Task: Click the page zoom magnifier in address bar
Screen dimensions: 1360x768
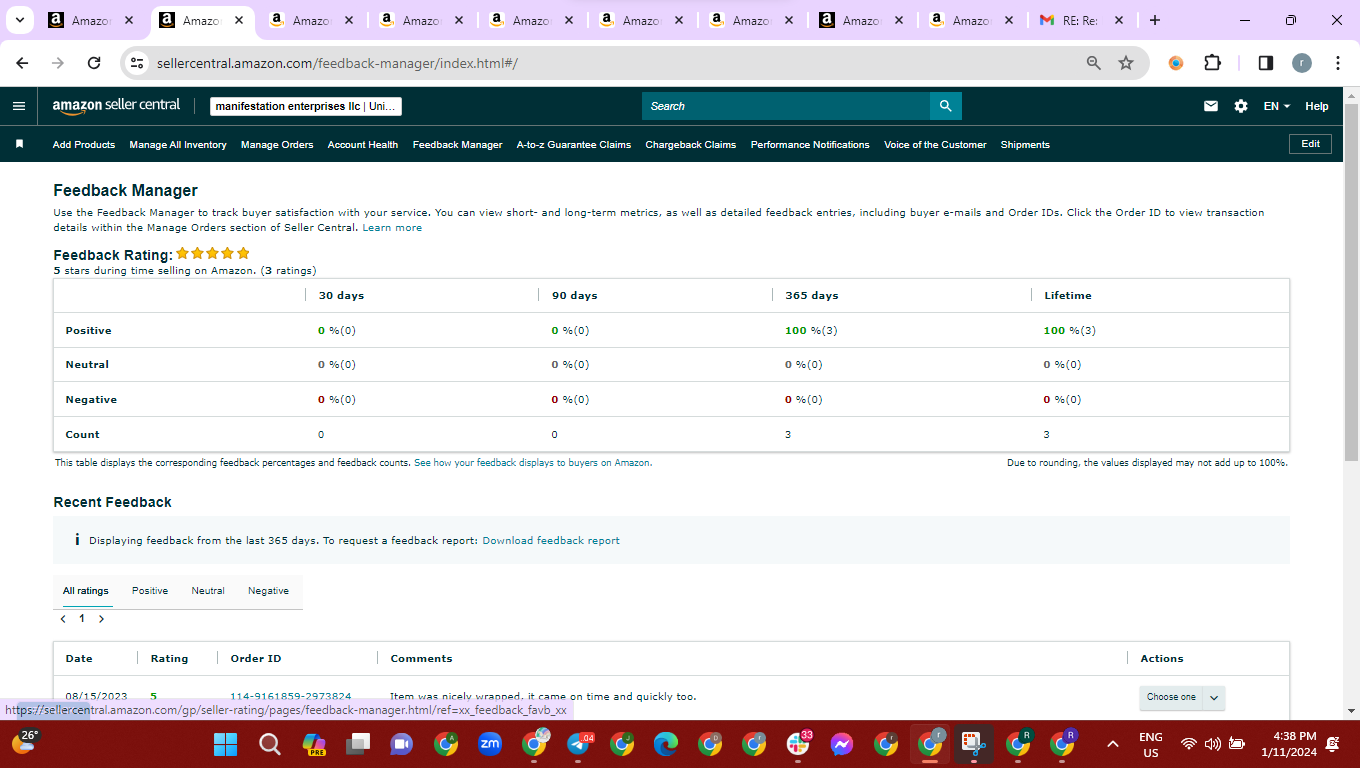Action: tap(1094, 63)
